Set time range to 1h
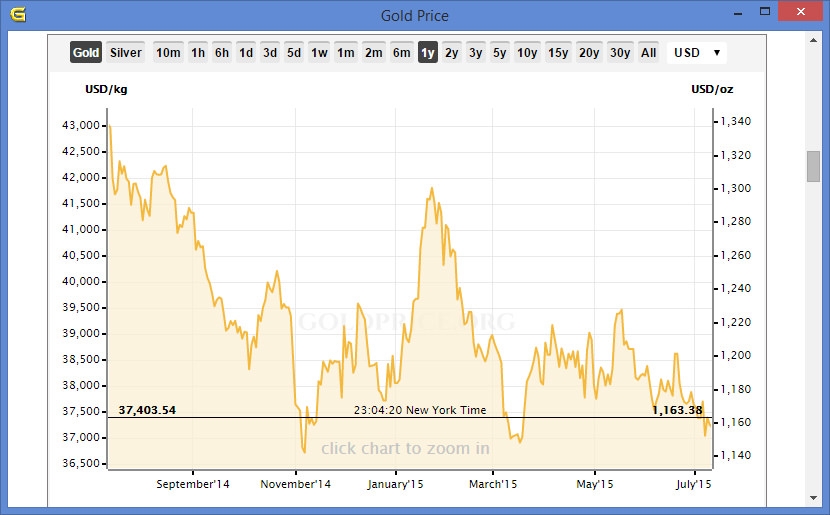830x515 pixels. 198,52
